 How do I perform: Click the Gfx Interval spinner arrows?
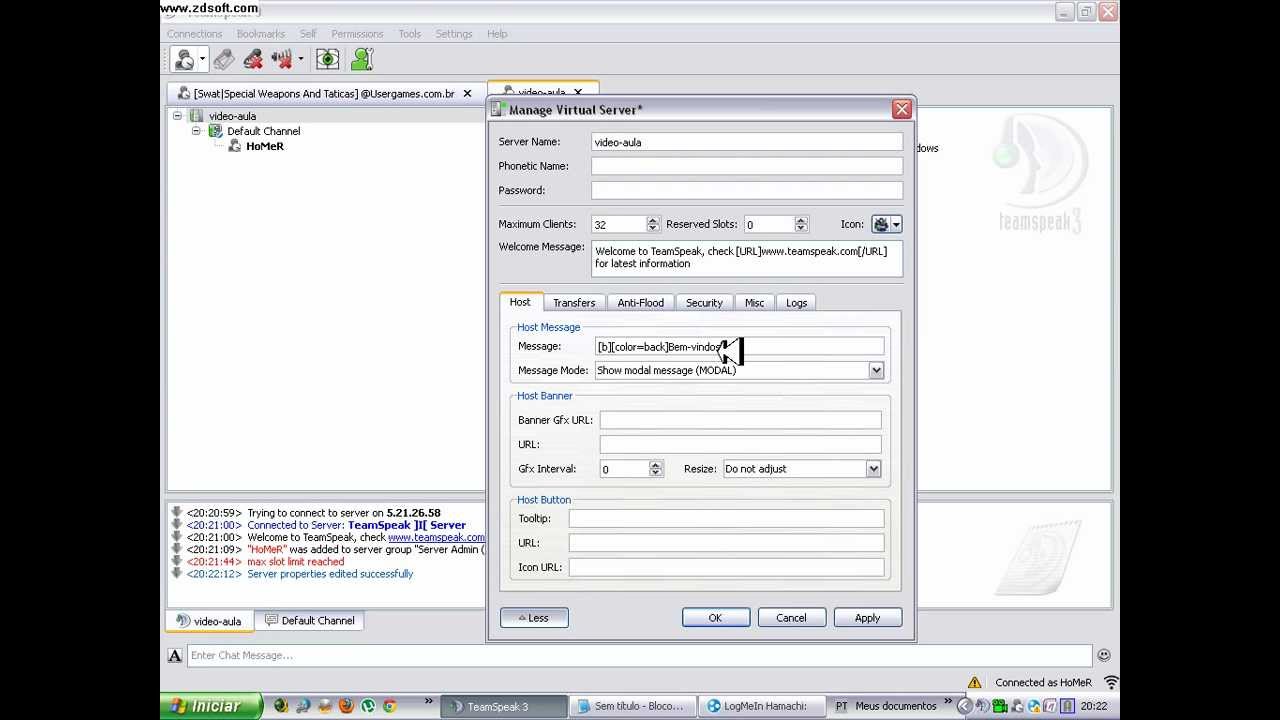click(656, 469)
